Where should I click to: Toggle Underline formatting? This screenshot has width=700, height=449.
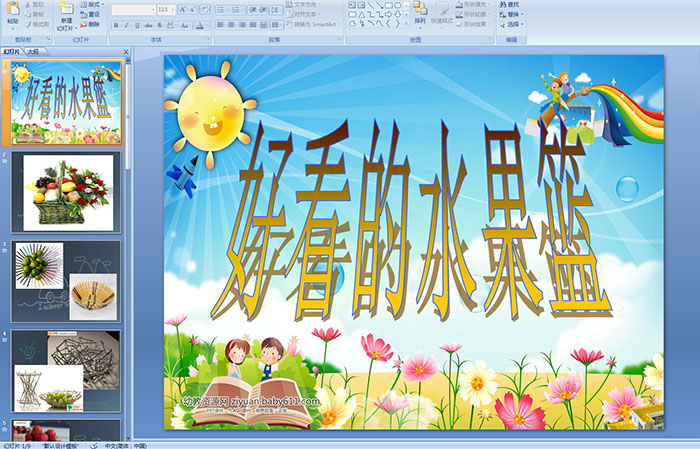pyautogui.click(x=137, y=25)
